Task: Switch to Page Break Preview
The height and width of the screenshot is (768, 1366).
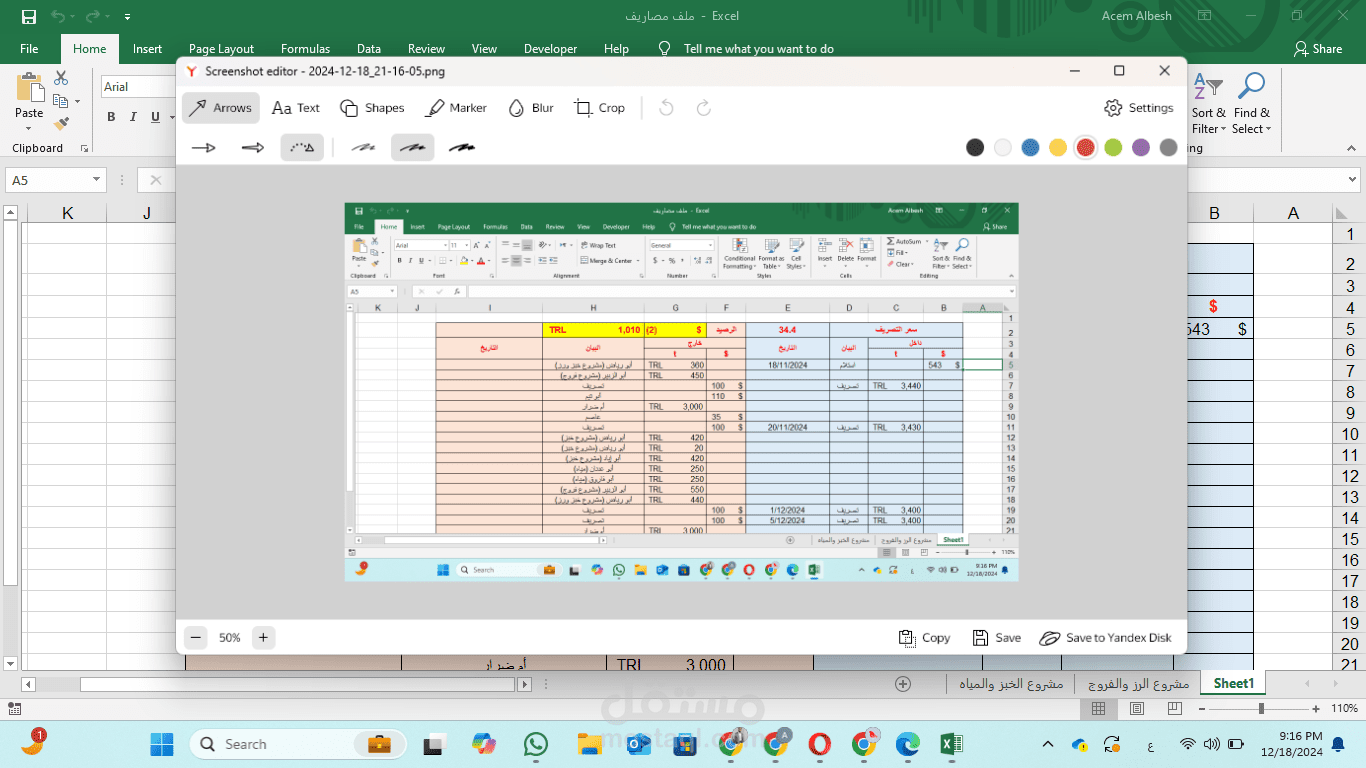Action: pyautogui.click(x=1173, y=708)
